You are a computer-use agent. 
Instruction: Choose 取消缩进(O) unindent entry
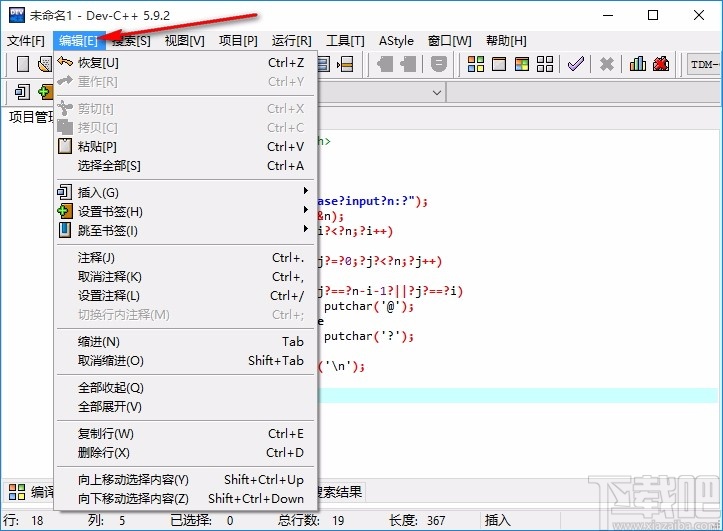click(186, 360)
